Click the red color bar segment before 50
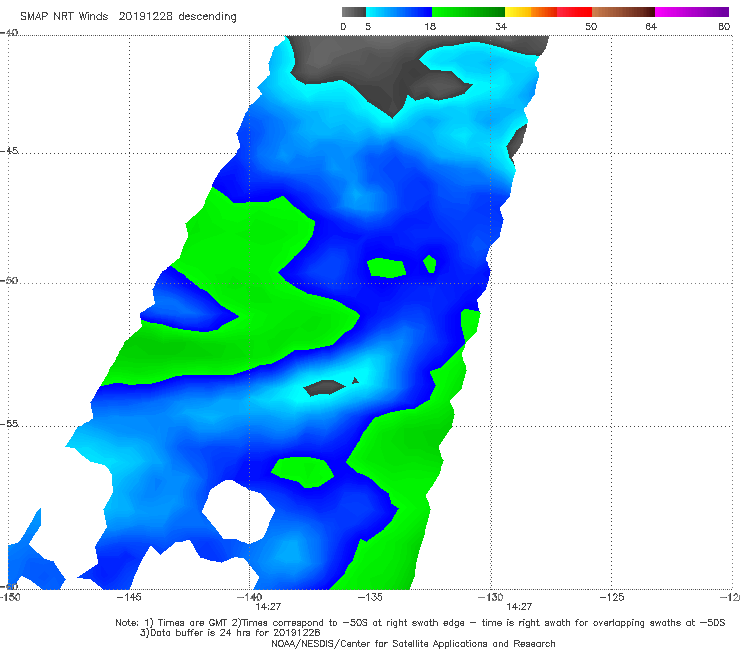 pyautogui.click(x=574, y=12)
